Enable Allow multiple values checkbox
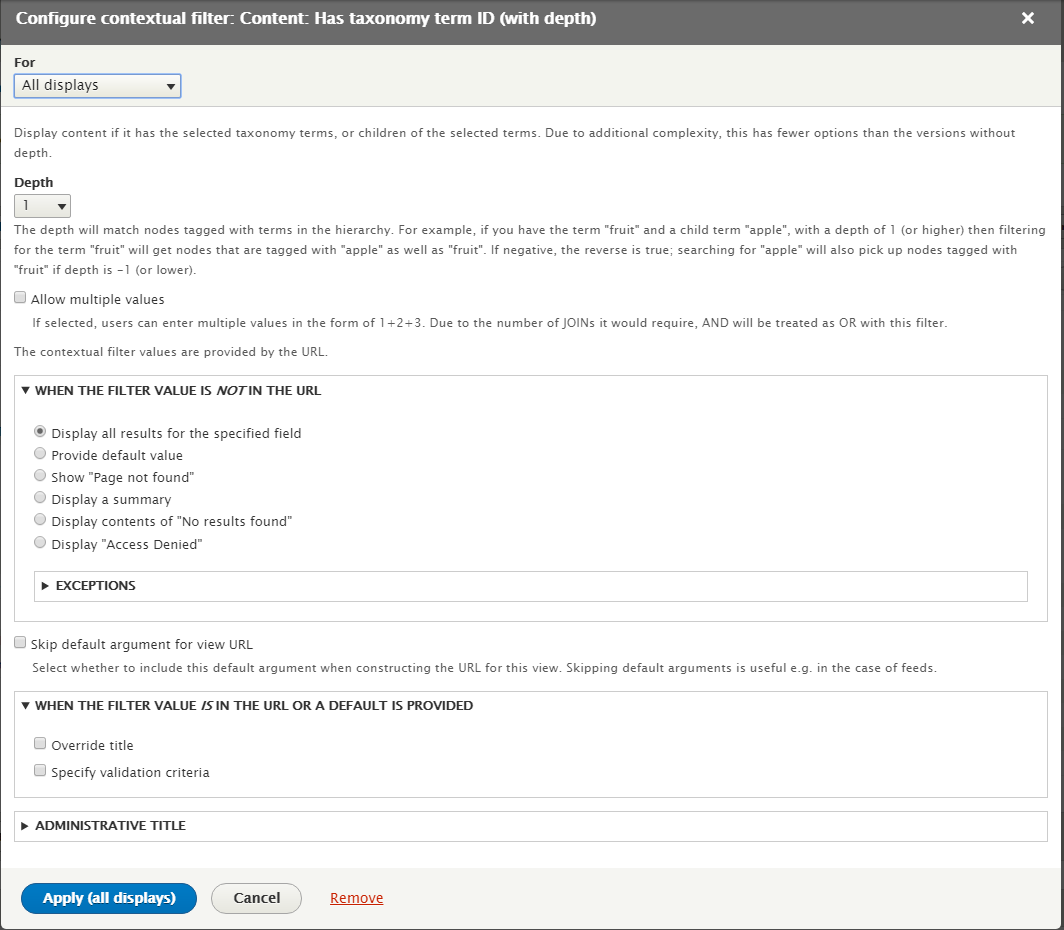Viewport: 1064px width, 930px height. pos(20,298)
